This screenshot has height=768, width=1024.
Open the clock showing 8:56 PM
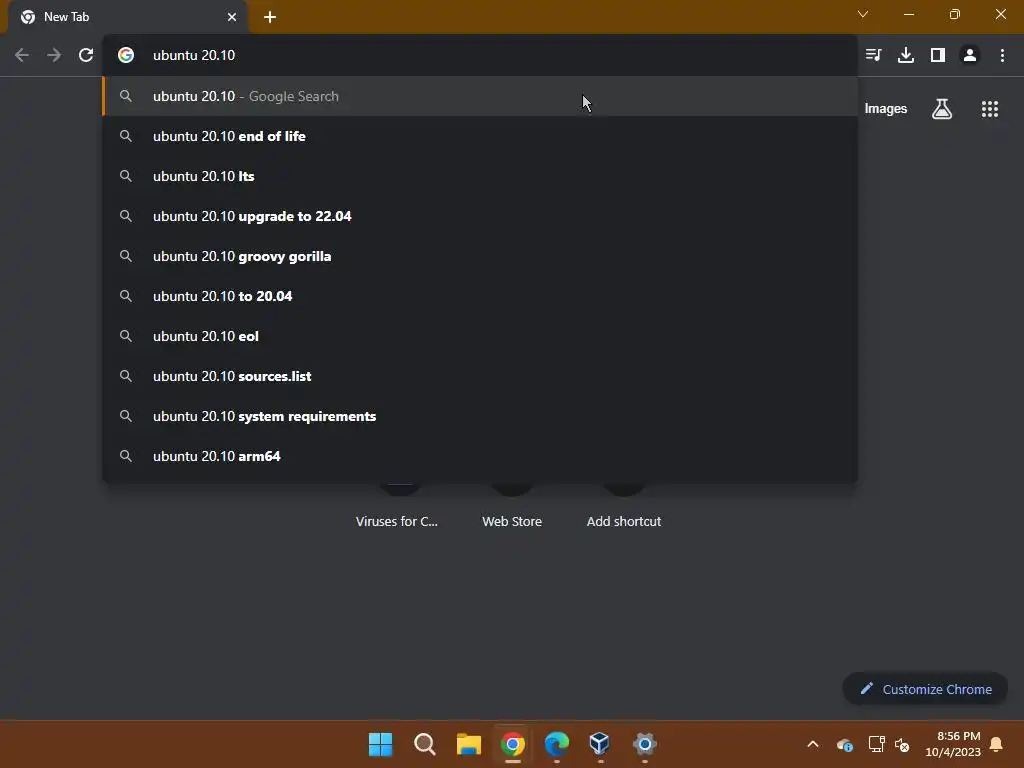point(953,744)
